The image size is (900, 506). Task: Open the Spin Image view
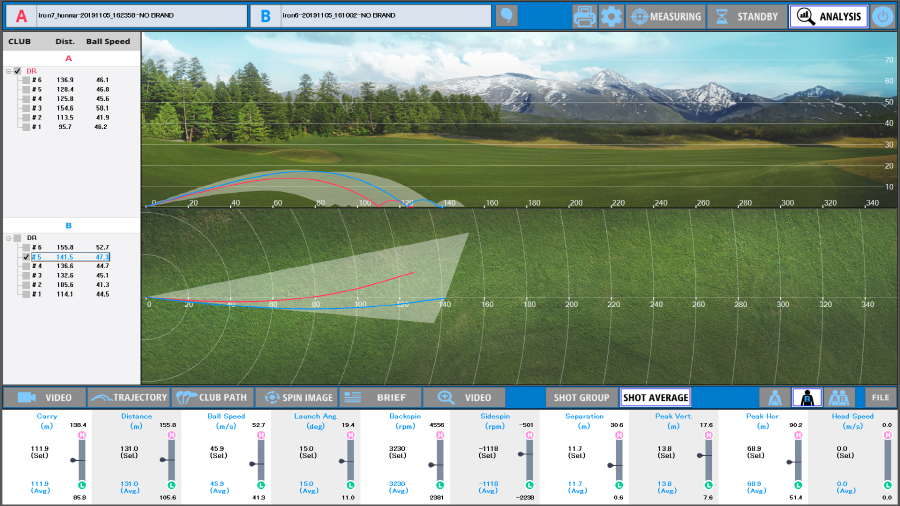295,397
